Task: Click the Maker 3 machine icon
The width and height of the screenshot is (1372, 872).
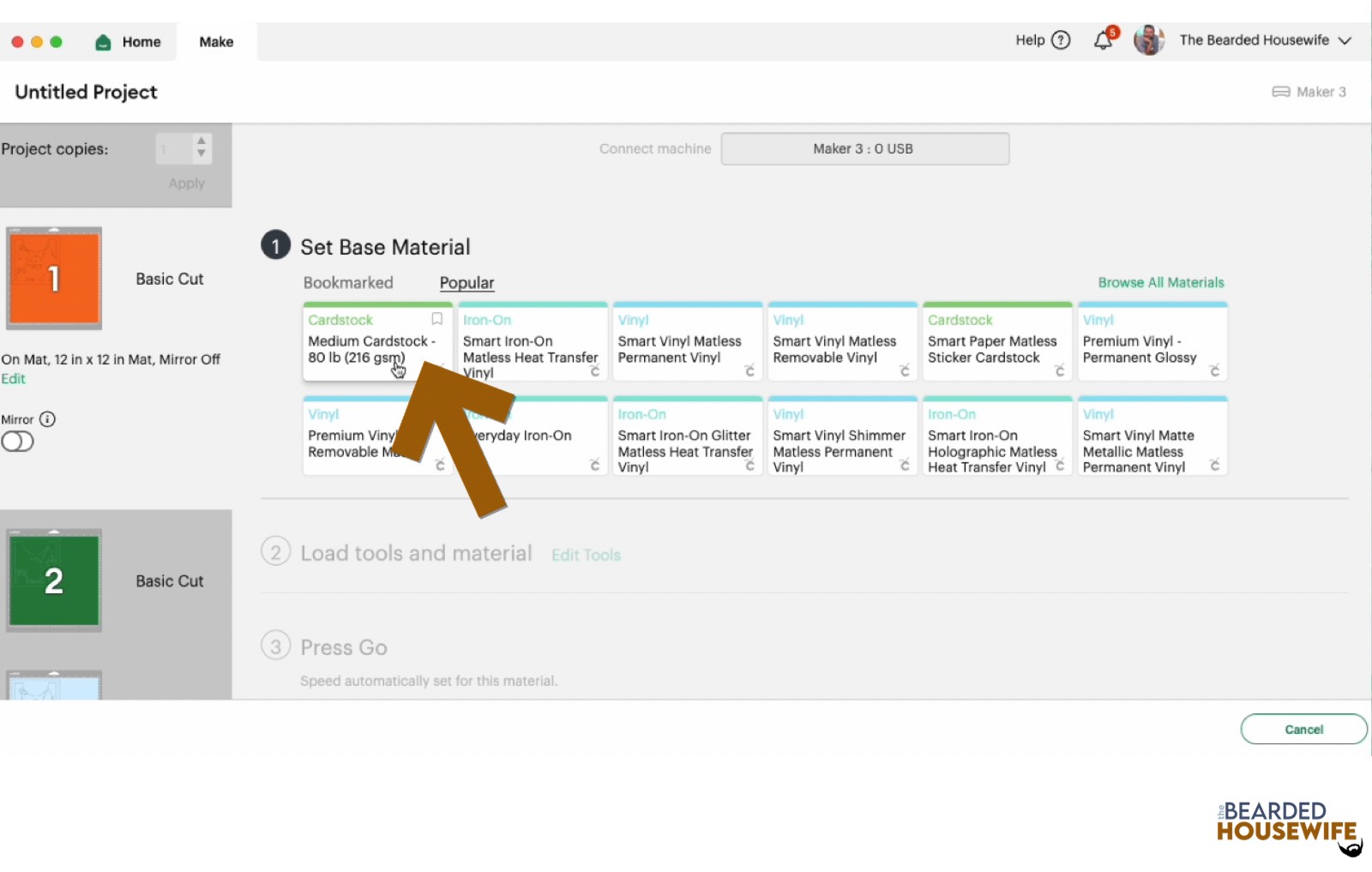Action: pyautogui.click(x=1281, y=92)
